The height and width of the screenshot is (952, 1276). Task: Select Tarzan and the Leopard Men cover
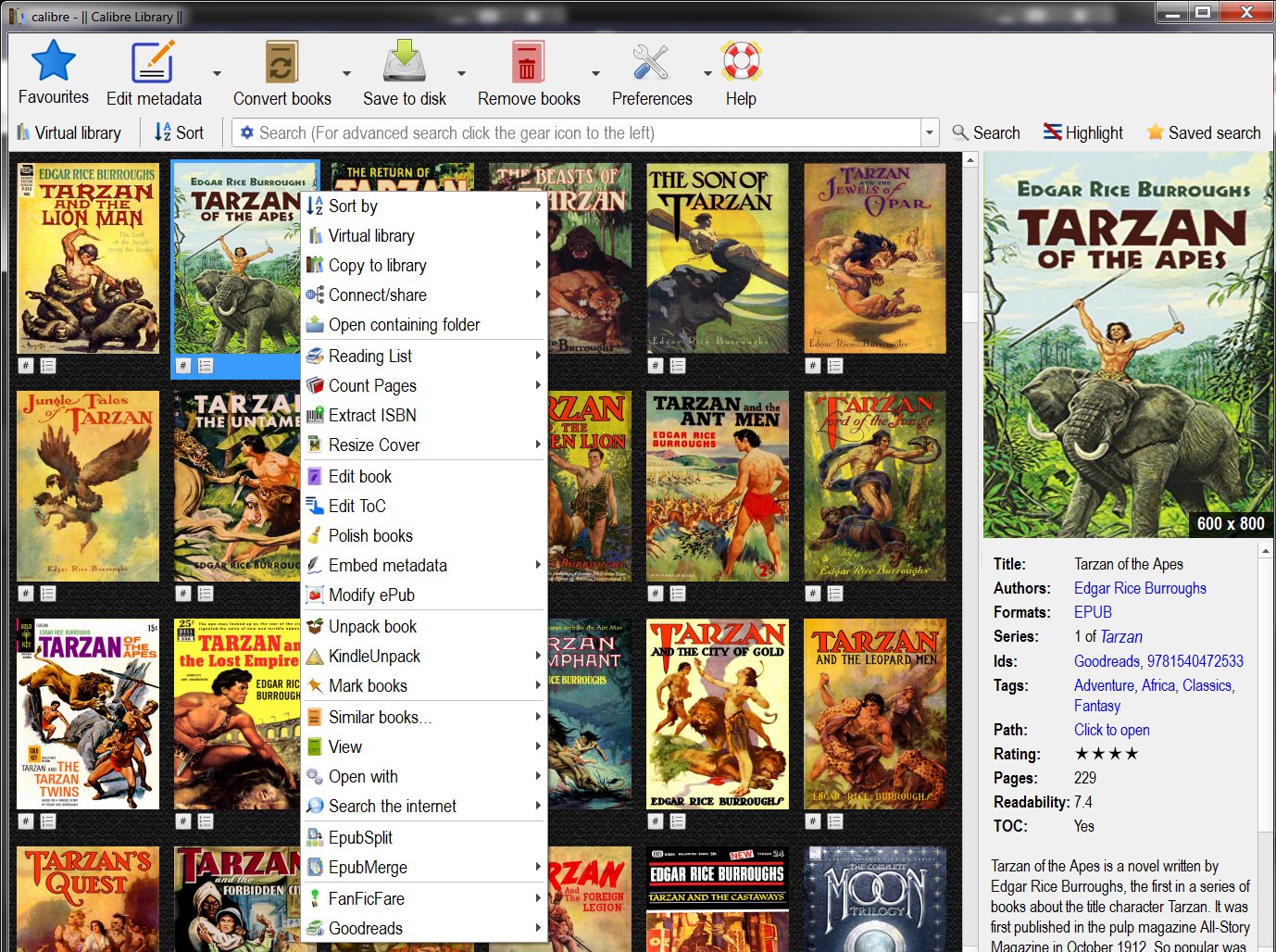875,714
